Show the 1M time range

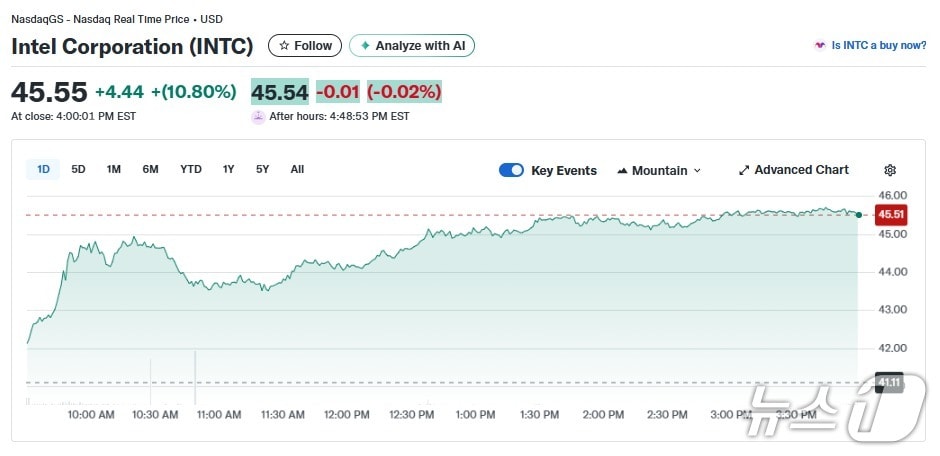[114, 169]
